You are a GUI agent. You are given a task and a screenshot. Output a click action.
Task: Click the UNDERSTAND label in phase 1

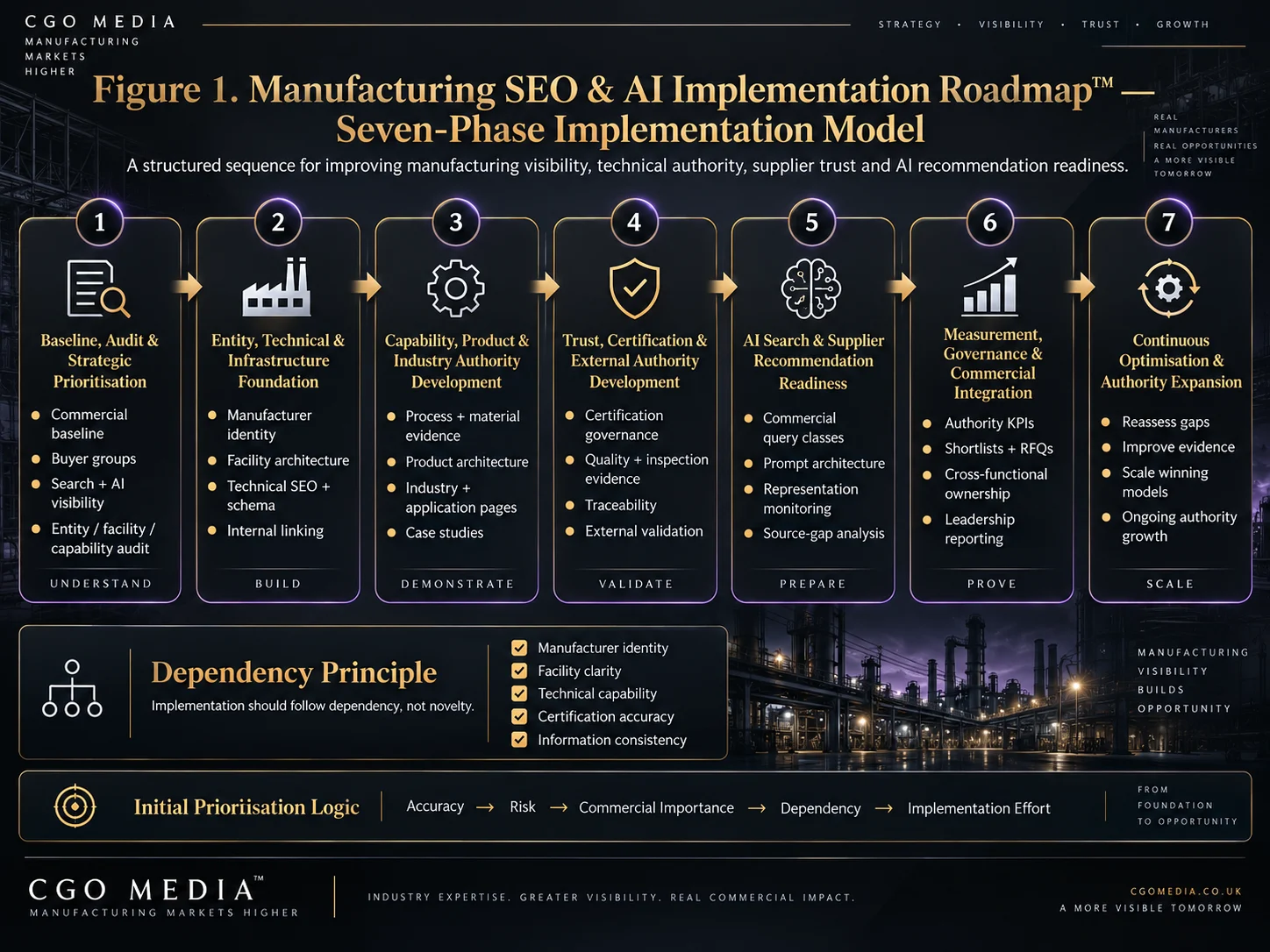pyautogui.click(x=101, y=584)
